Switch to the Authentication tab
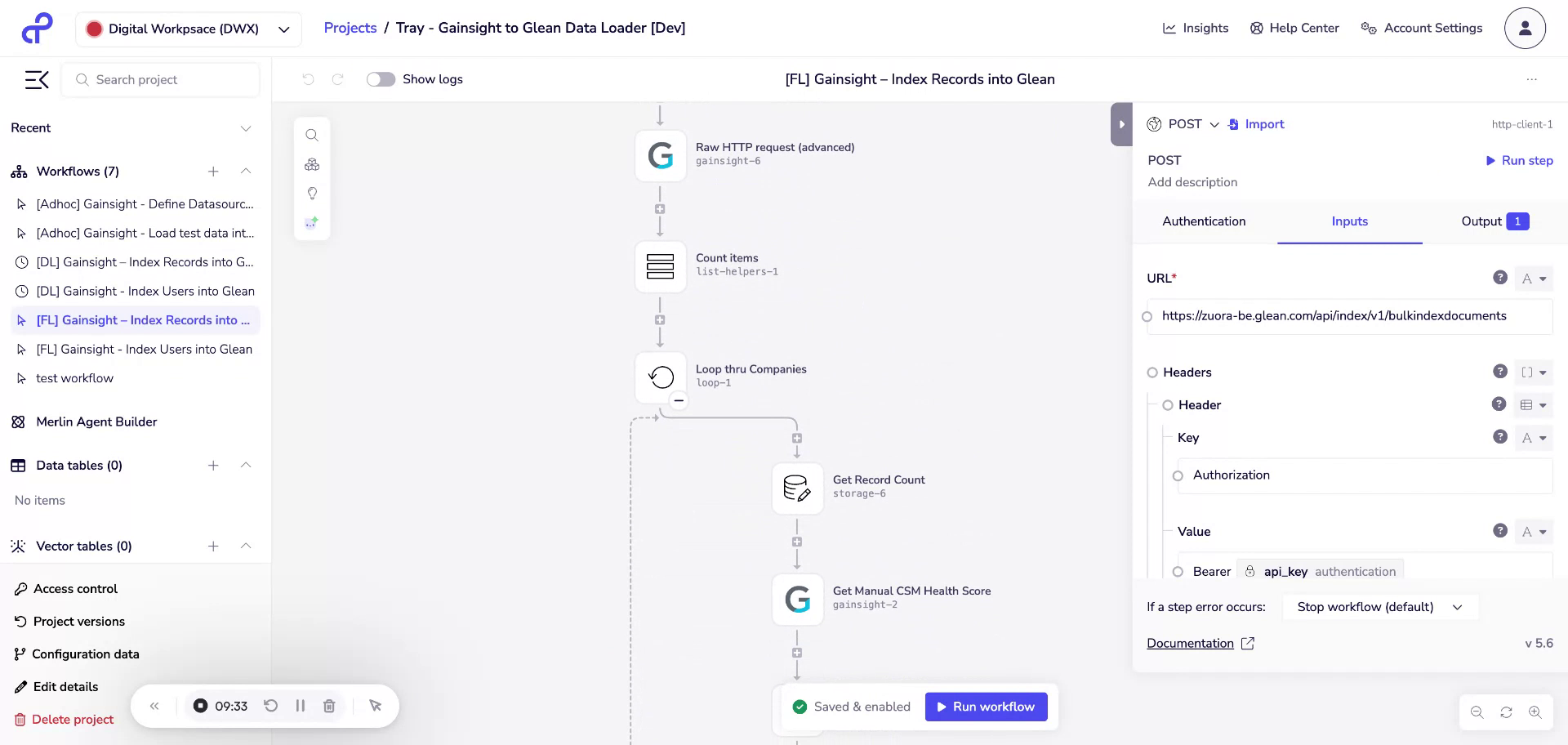 1204,221
